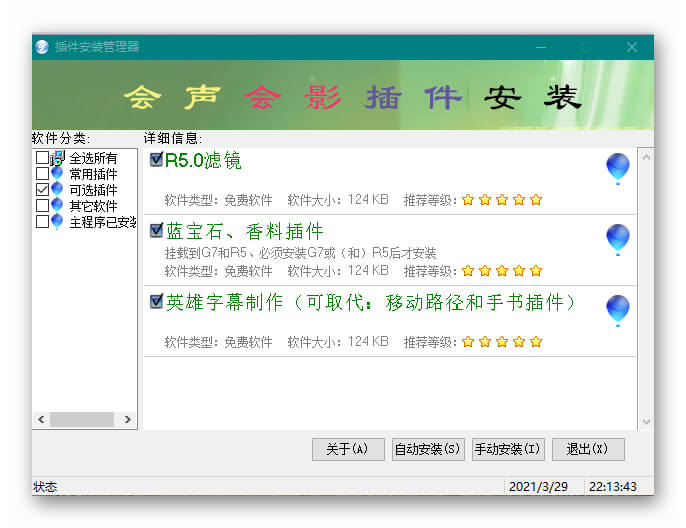Viewport: 686px width, 528px height.
Task: Click the balloon icon in the 蓝宝石、香料插件 row
Action: click(618, 240)
